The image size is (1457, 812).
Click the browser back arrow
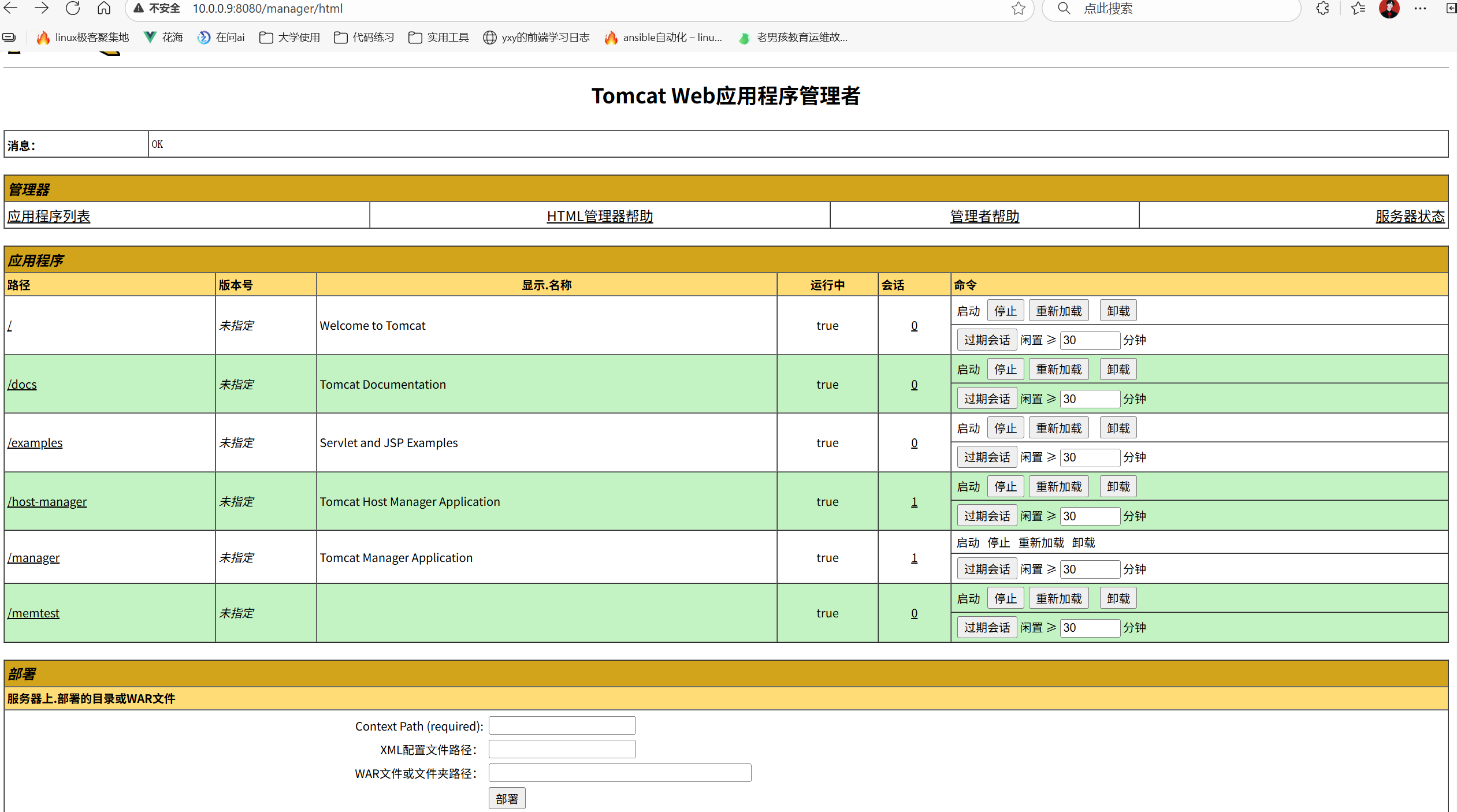pyautogui.click(x=10, y=8)
